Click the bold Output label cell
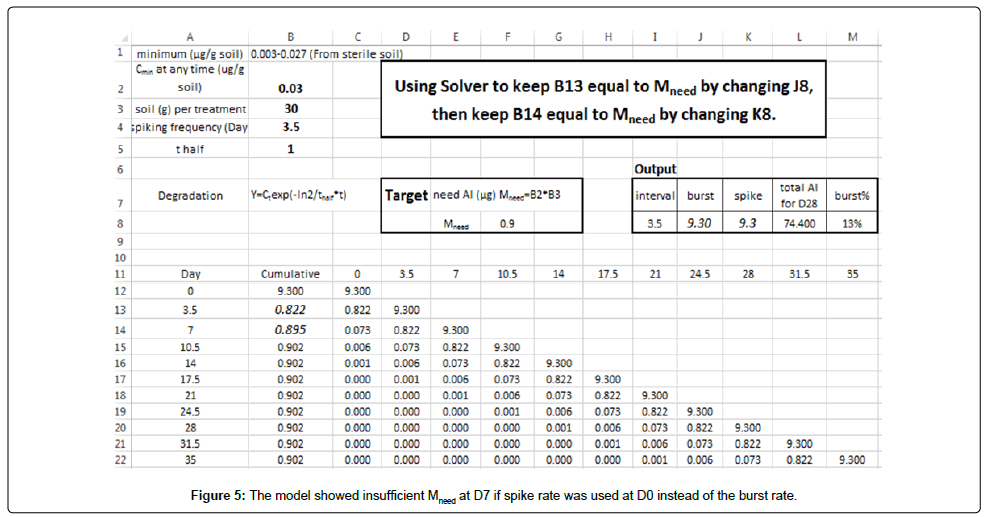Screen dimensions: 985x517 click(655, 169)
